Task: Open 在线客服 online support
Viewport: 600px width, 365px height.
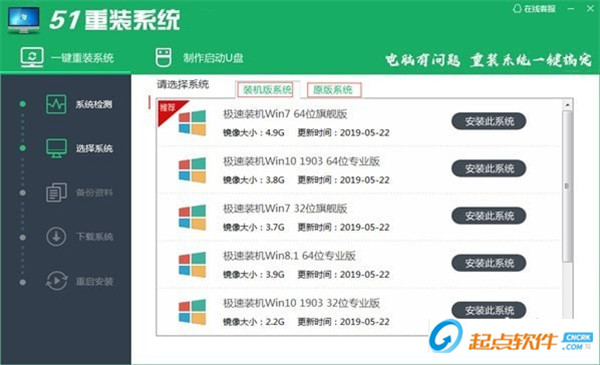Action: click(x=534, y=8)
